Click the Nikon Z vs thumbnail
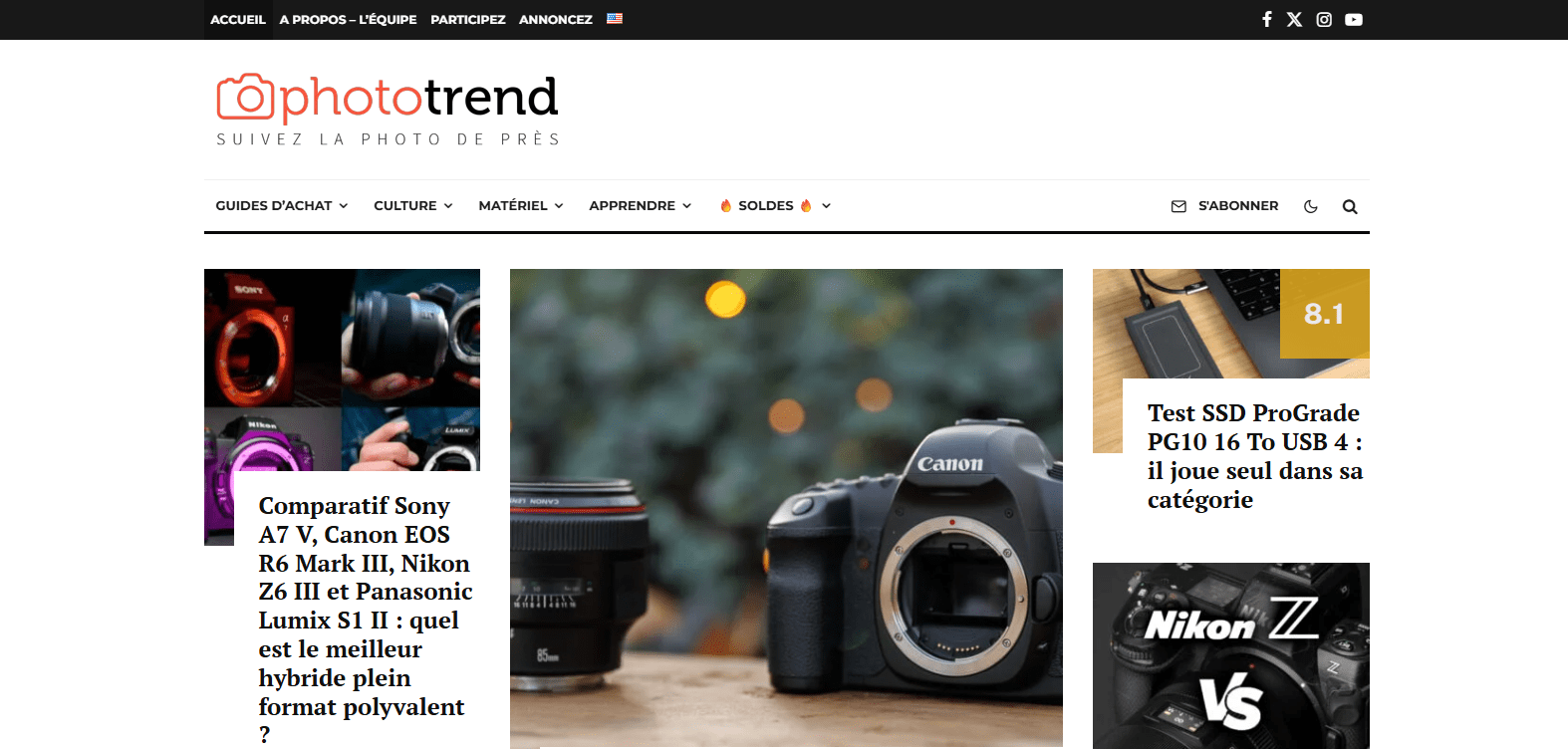1568x749 pixels. point(1231,655)
